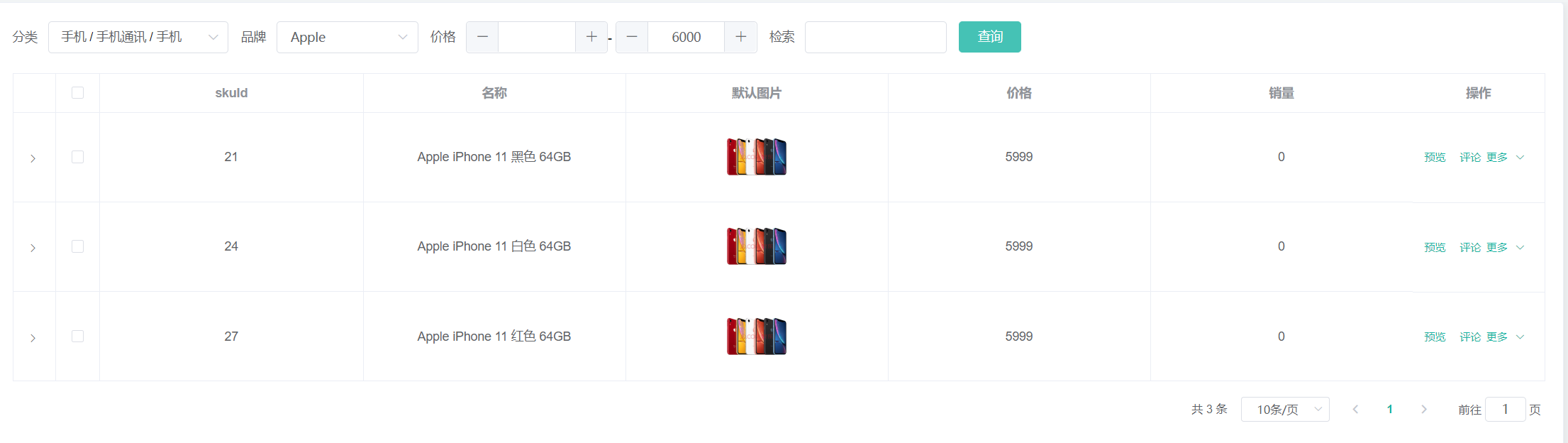Open the category cascader 手机 / 手机通讯 / 手机

pyautogui.click(x=138, y=37)
